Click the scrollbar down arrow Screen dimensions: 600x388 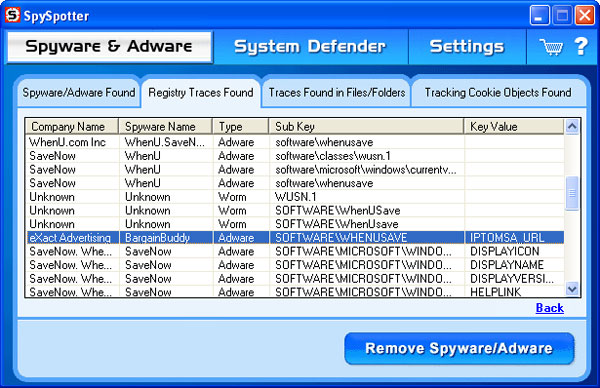coord(572,289)
